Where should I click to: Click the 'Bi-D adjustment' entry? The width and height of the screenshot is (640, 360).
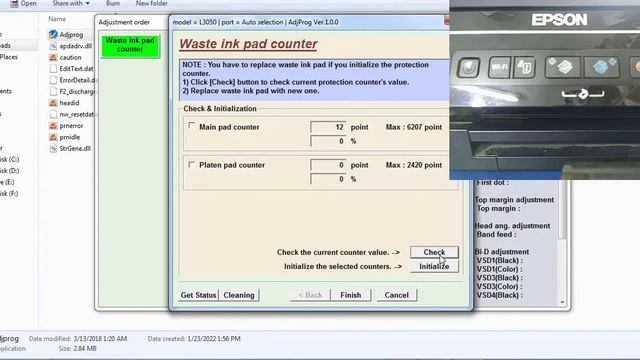click(502, 252)
